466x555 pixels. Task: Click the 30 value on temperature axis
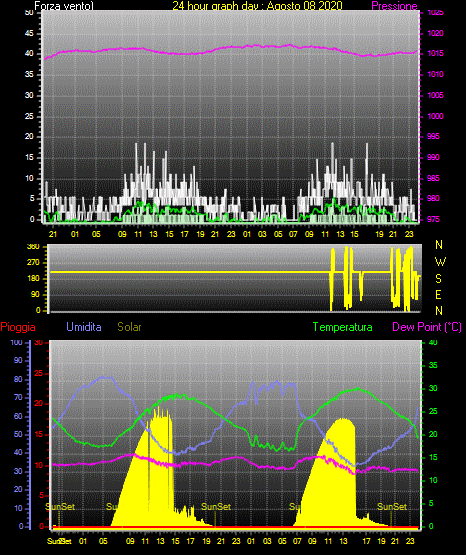pyautogui.click(x=433, y=388)
